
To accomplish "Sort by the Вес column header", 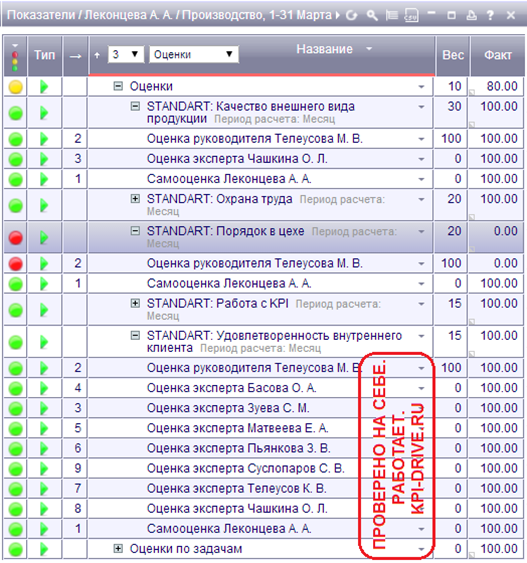I will pyautogui.click(x=453, y=55).
